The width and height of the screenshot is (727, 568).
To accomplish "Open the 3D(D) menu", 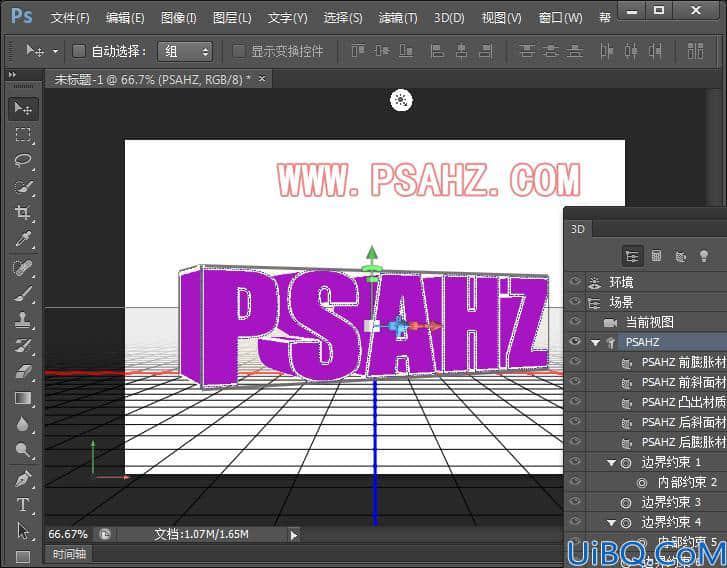I will (449, 18).
